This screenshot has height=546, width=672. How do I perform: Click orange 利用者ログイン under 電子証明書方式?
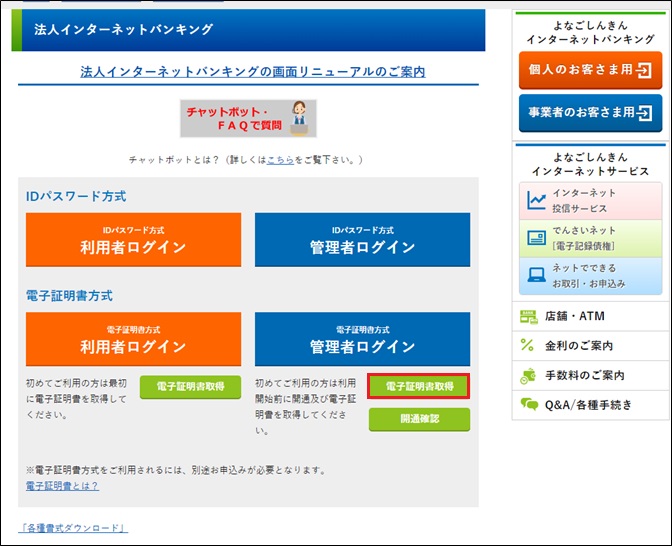pos(133,339)
